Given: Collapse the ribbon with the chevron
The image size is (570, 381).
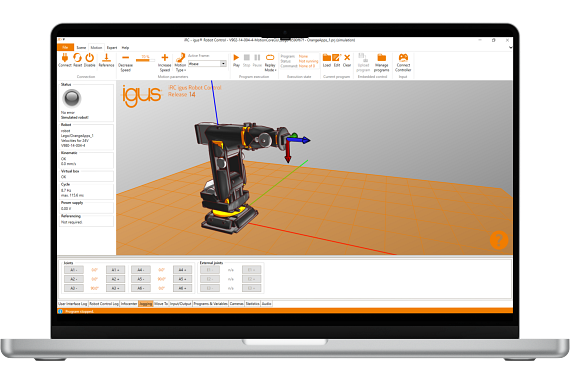Looking at the screenshot, I should pos(510,48).
